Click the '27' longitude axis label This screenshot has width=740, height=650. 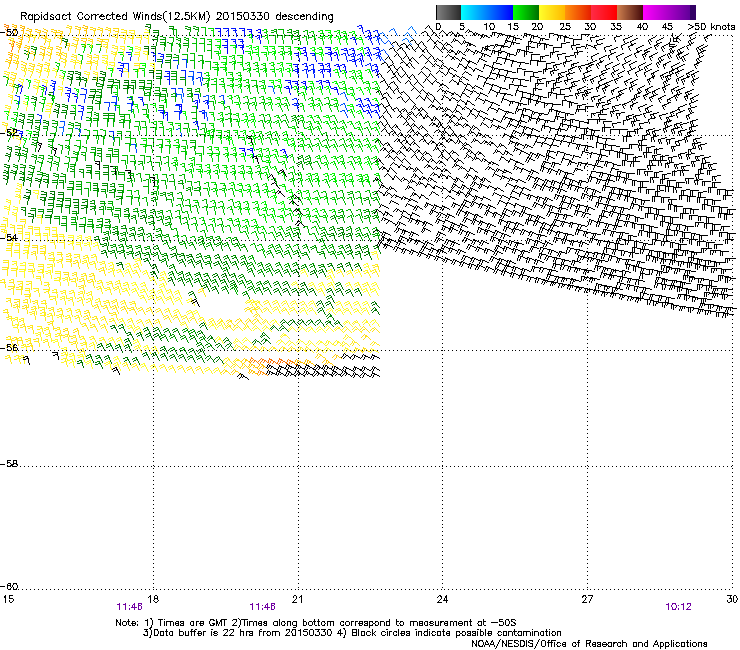click(587, 599)
